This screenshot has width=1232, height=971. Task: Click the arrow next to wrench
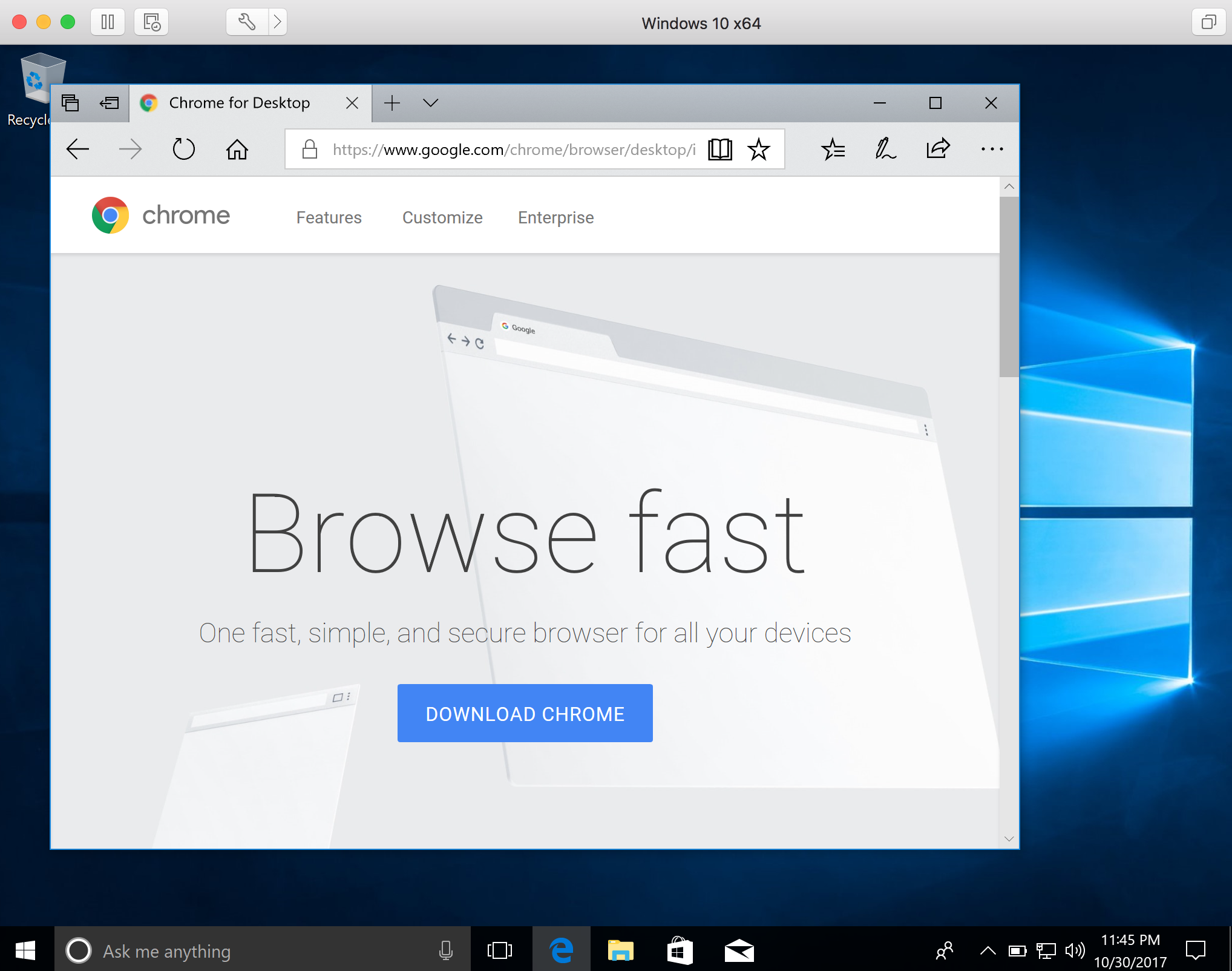click(278, 22)
